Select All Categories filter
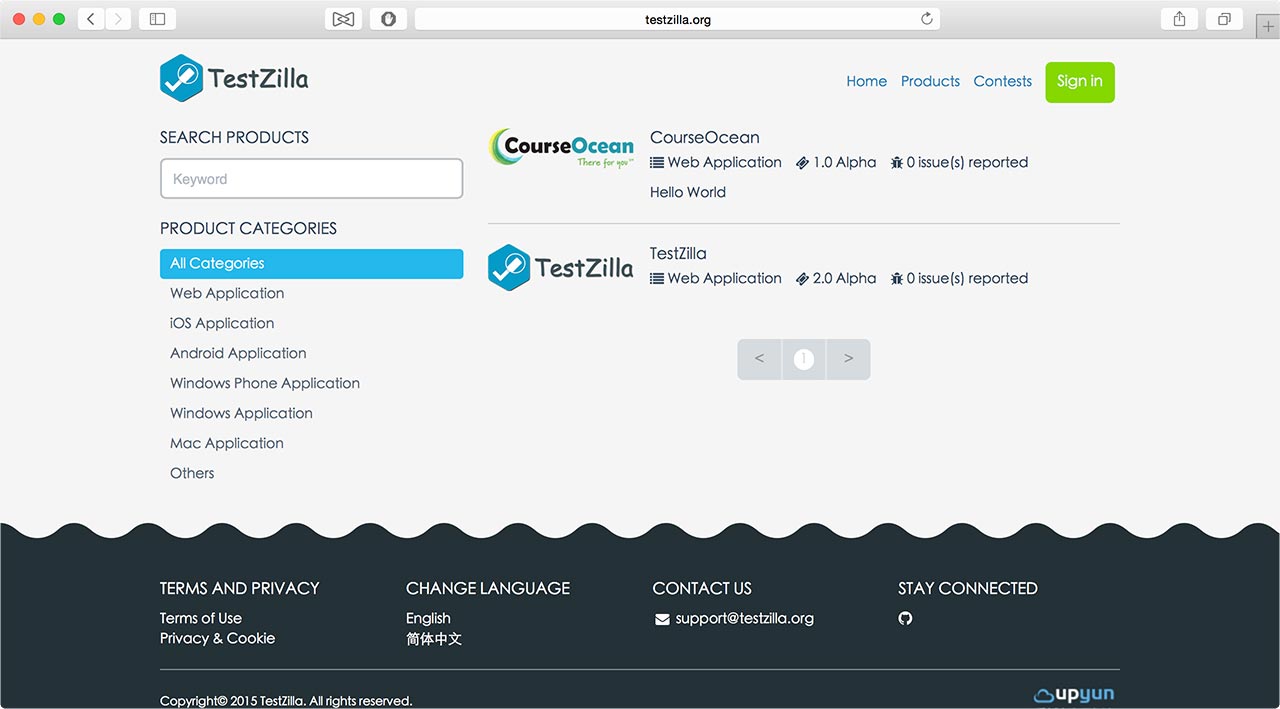The height and width of the screenshot is (709, 1280). point(311,263)
